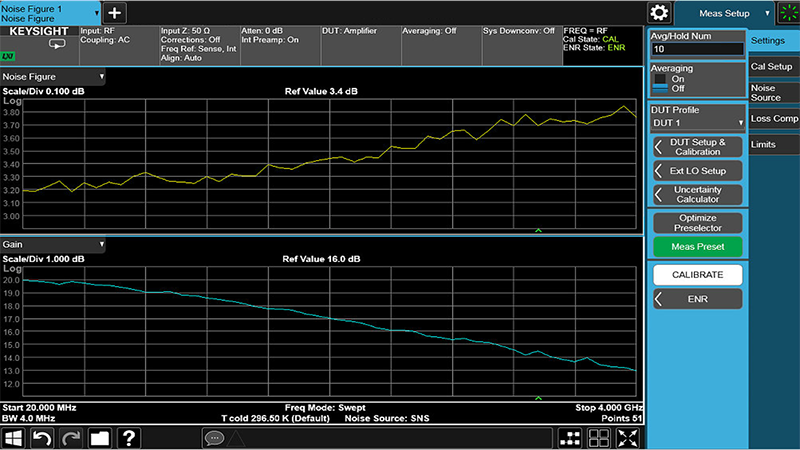The image size is (800, 450).
Task: Open the SCPI message bubble icon
Action: (x=214, y=437)
